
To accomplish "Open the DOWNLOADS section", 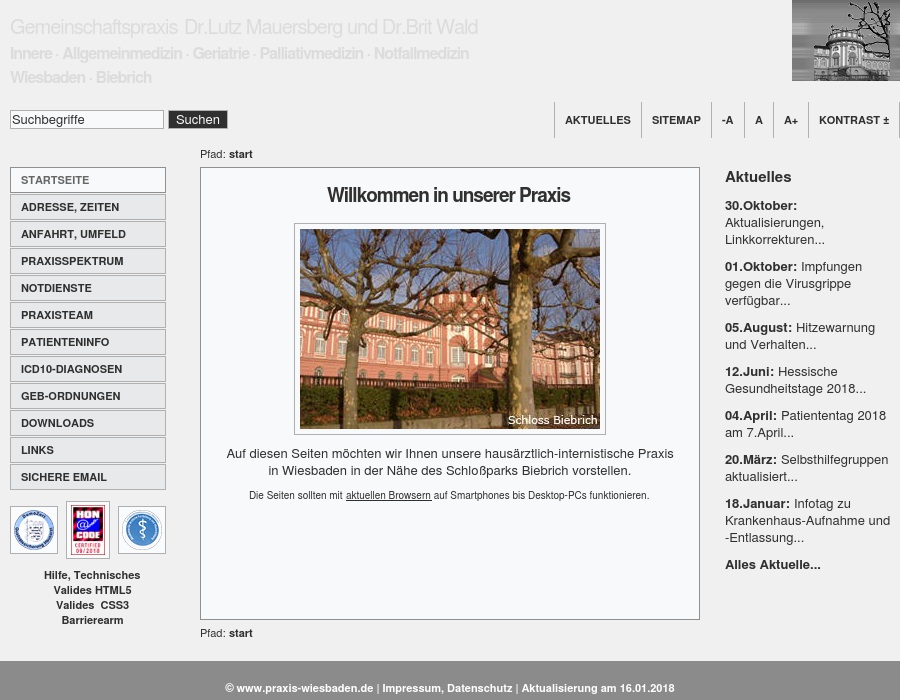I will pos(88,423).
